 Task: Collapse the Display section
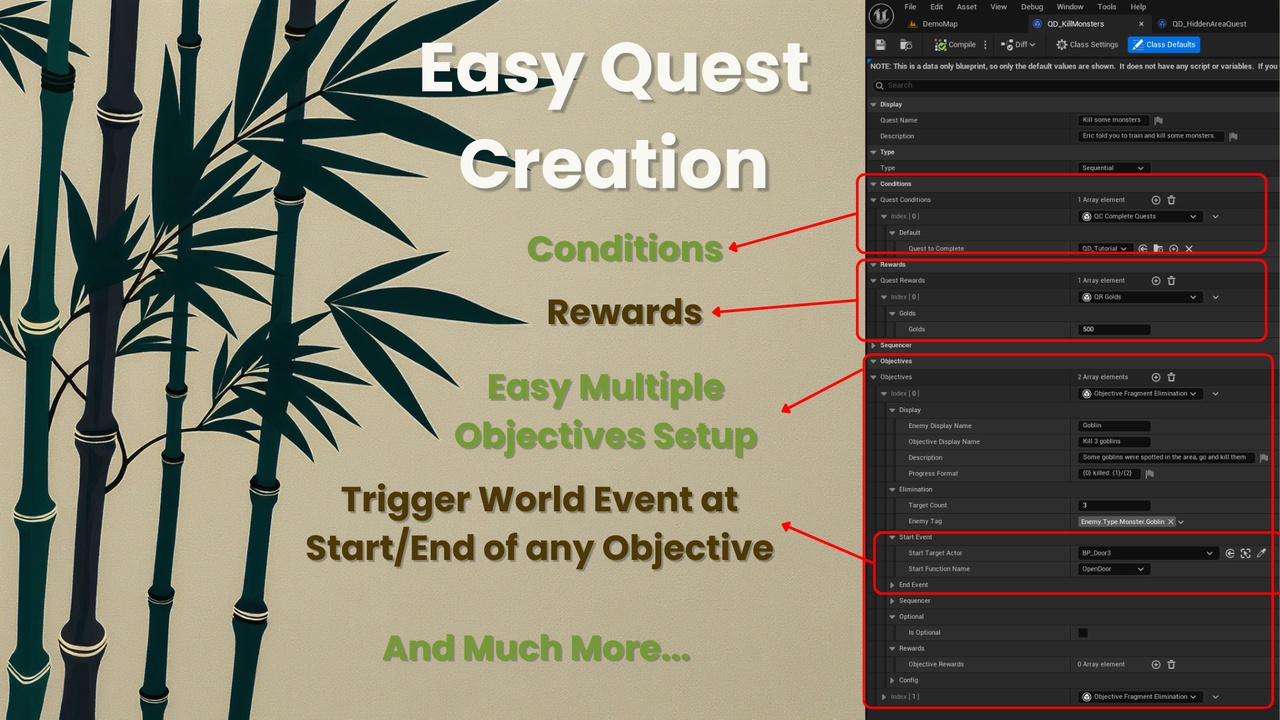873,104
